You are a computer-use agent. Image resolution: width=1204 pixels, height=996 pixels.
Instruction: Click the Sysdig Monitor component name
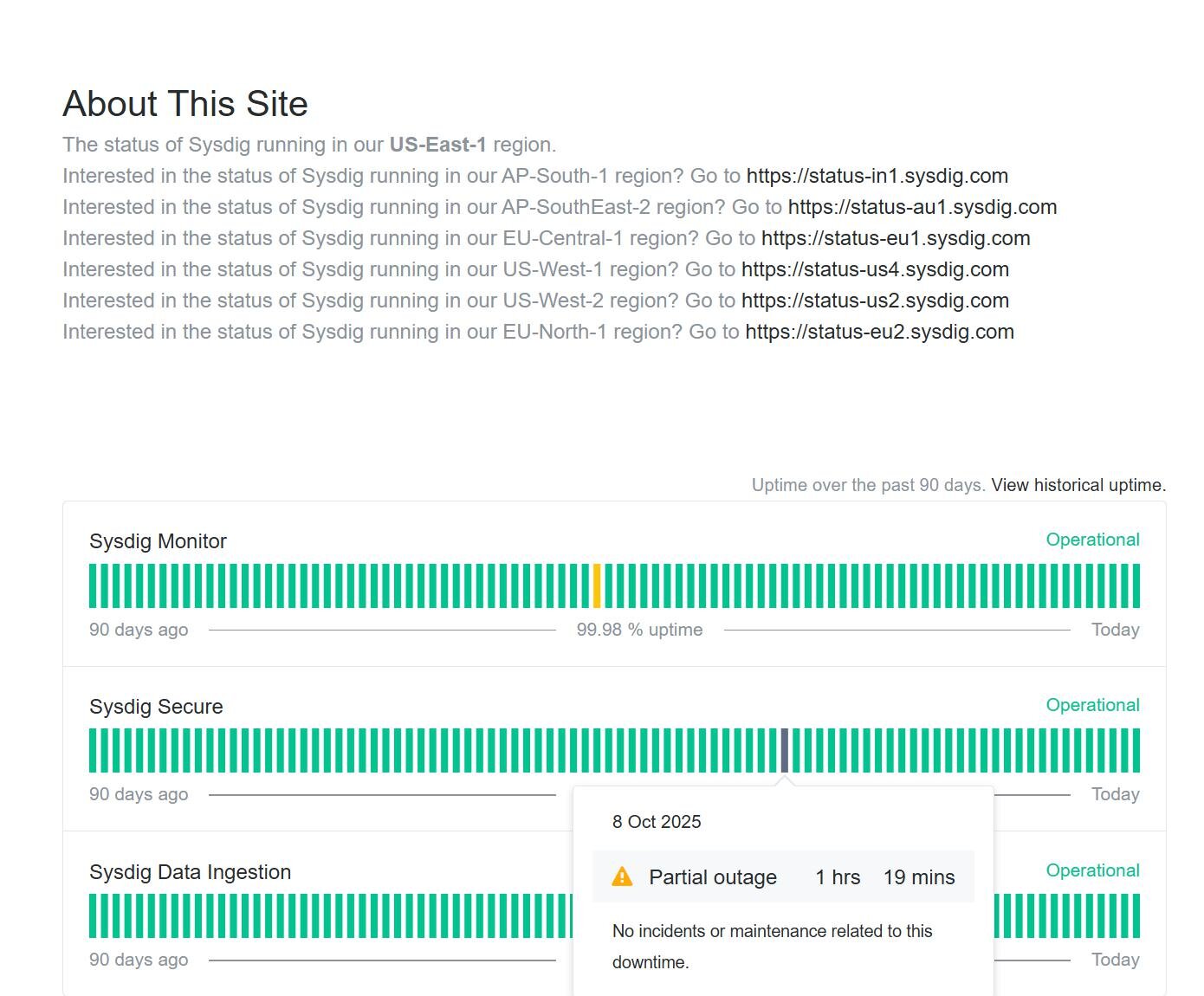158,541
